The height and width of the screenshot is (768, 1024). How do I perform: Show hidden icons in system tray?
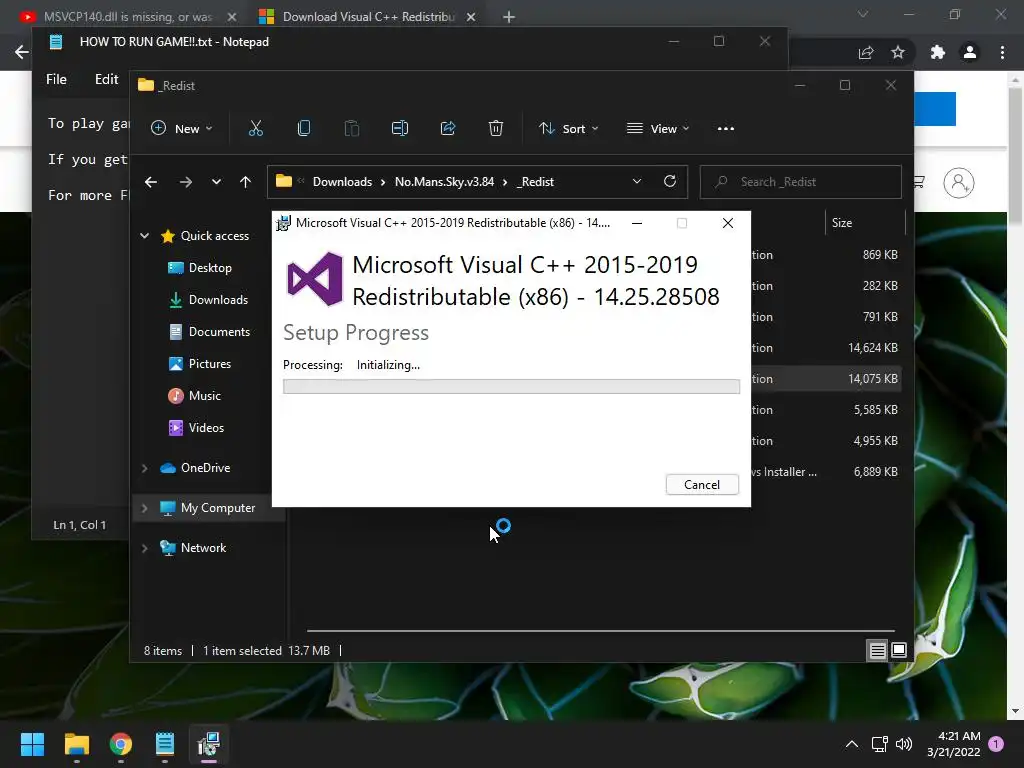[x=852, y=744]
